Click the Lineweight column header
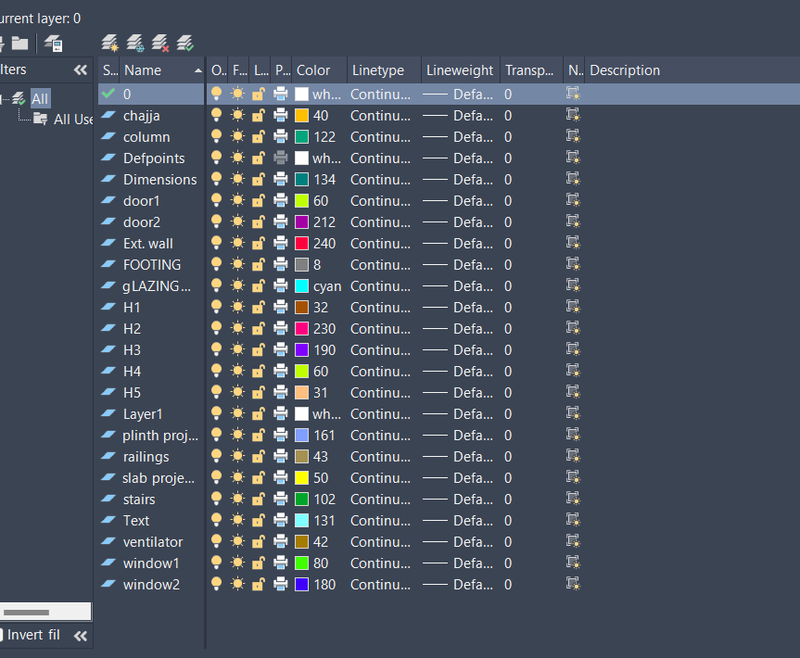This screenshot has height=658, width=800. click(461, 70)
